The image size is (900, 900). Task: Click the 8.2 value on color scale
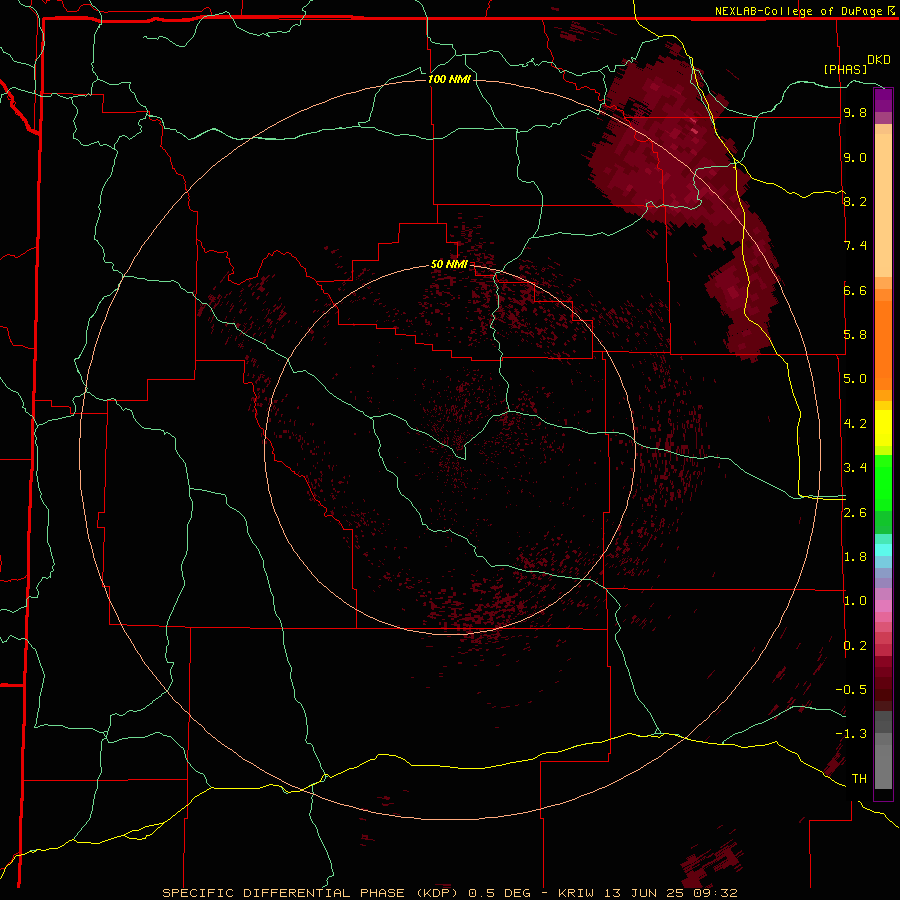click(x=855, y=201)
